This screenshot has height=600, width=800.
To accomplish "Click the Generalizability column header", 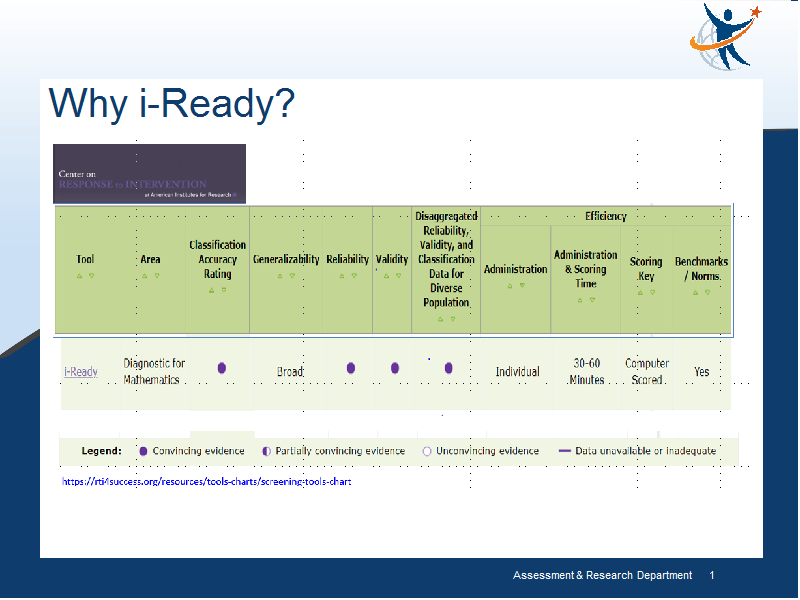I will [x=286, y=259].
